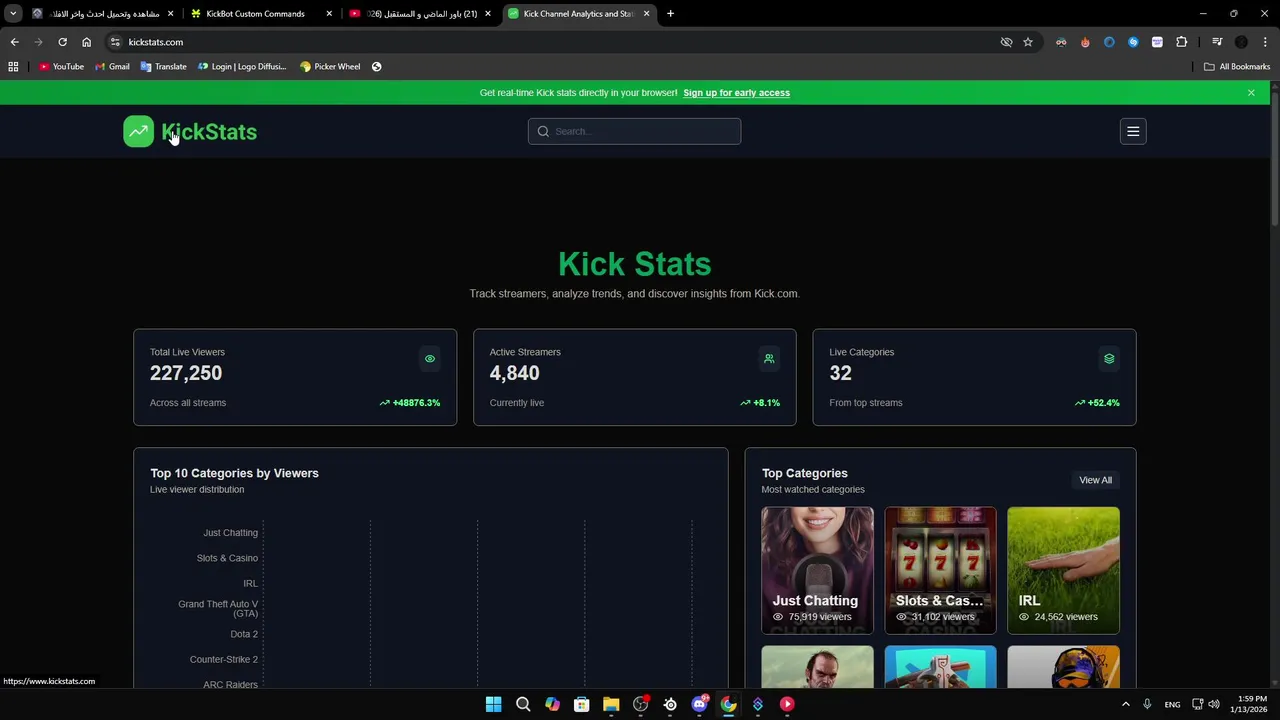1280x720 pixels.
Task: Open the Login | Logo Diffusion bookmark
Action: pyautogui.click(x=242, y=67)
